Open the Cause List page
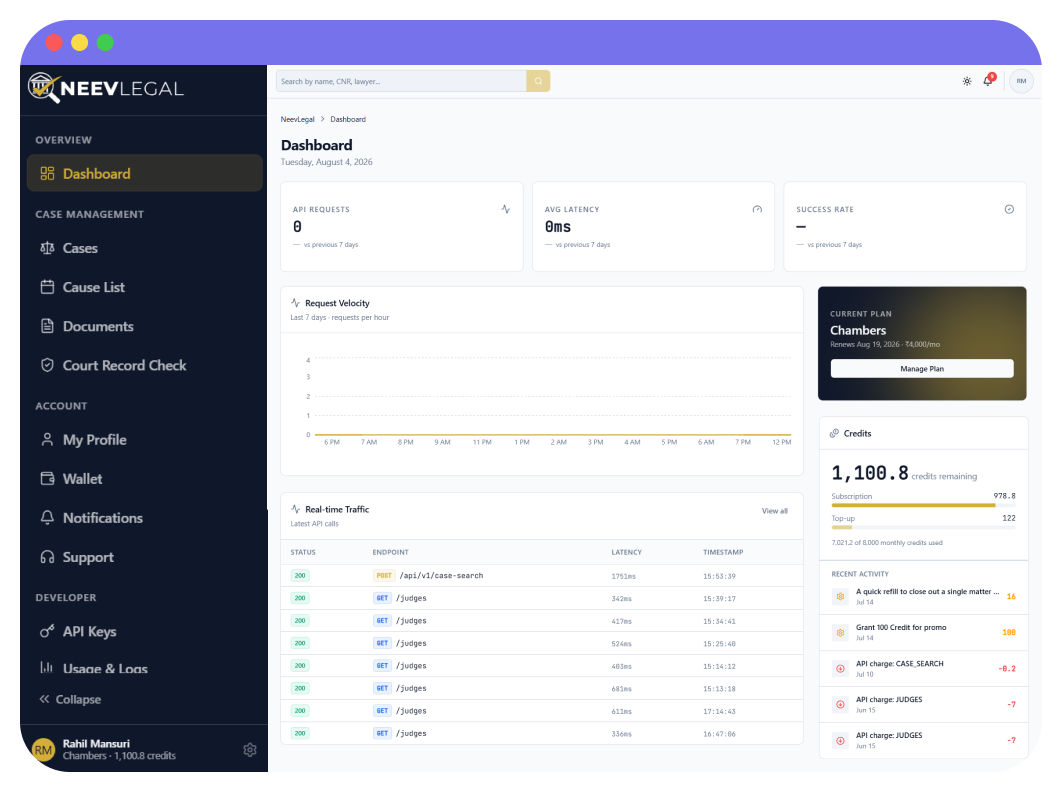This screenshot has width=1062, height=792. point(144,287)
